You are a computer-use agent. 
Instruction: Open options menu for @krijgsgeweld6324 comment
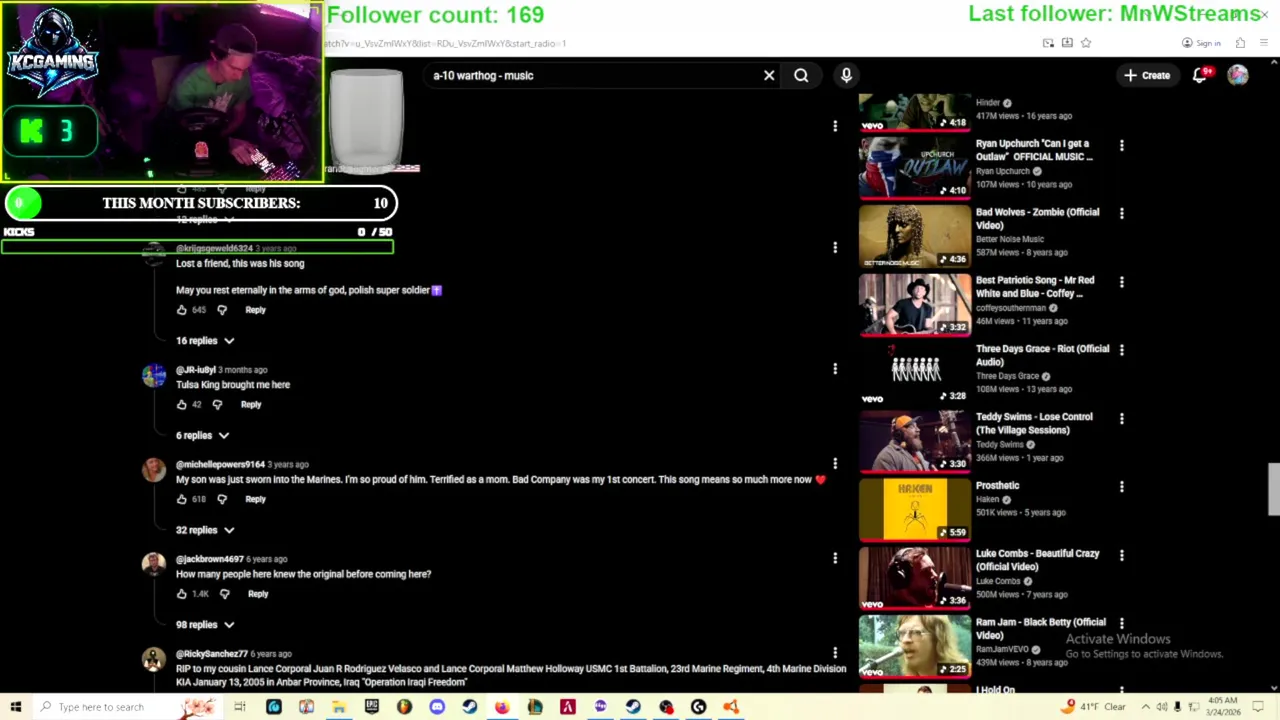pos(835,247)
